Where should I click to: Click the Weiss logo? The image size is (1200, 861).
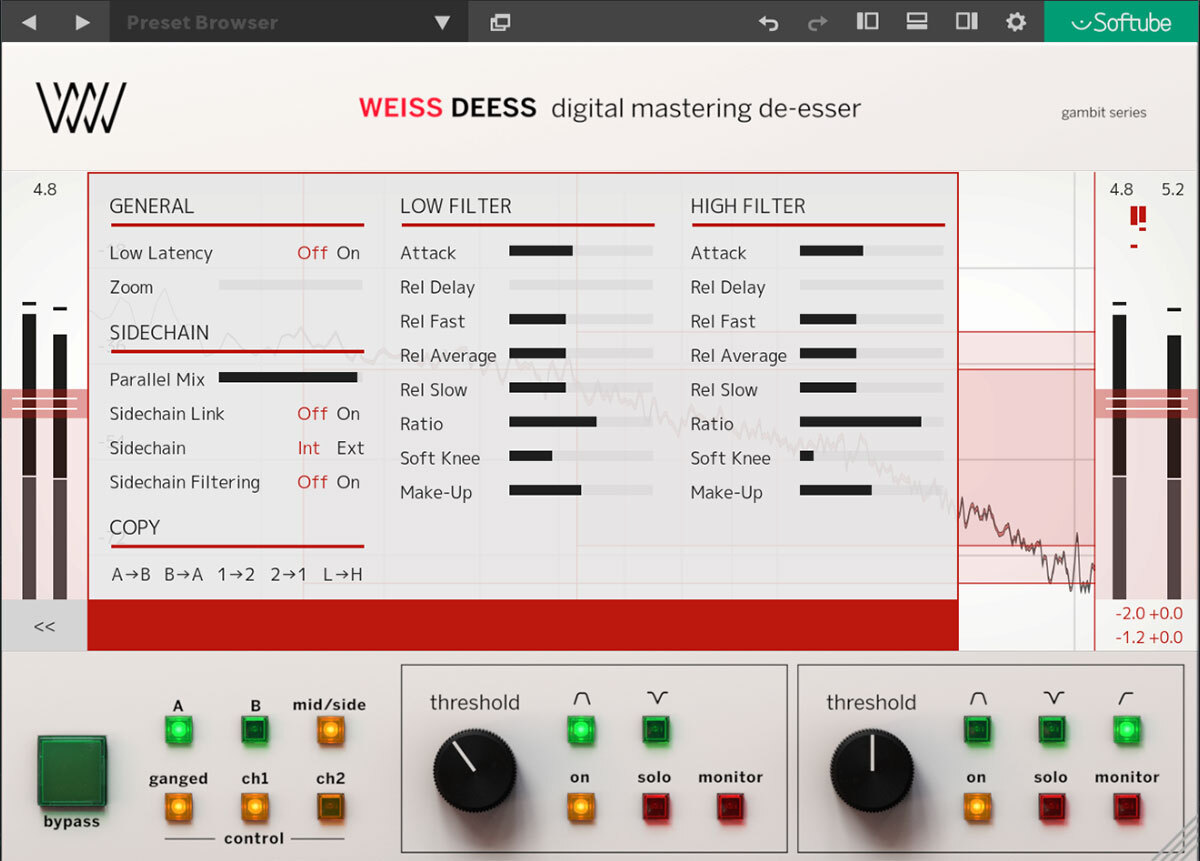click(x=81, y=108)
